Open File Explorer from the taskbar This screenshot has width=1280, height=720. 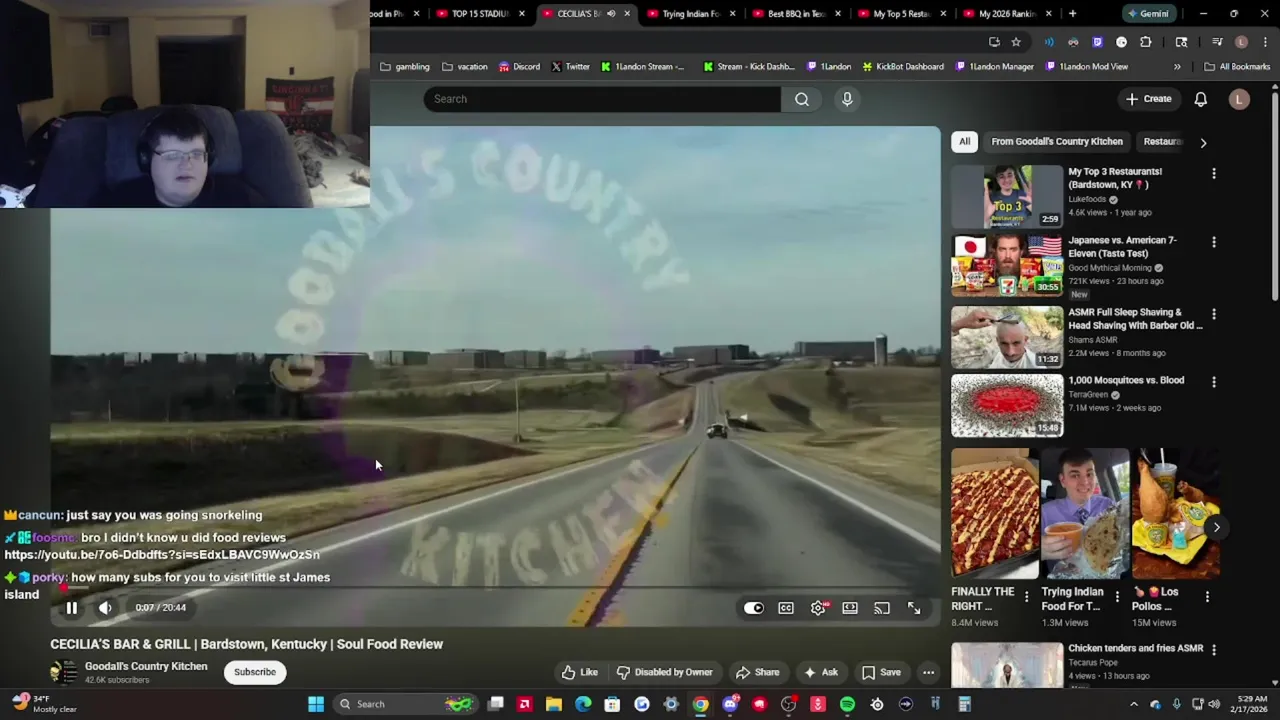[x=553, y=704]
